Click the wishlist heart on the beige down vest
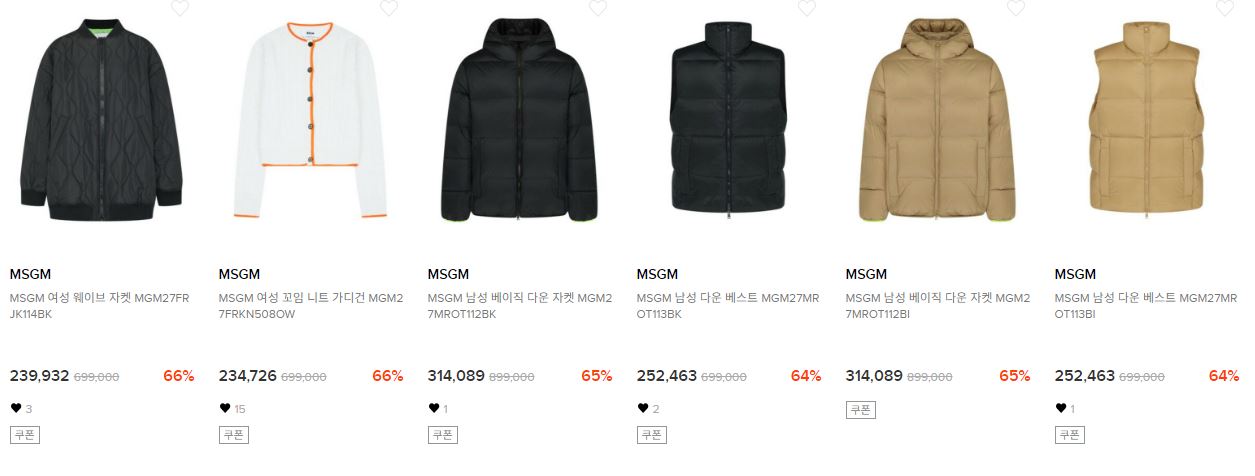This screenshot has height=476, width=1255. pyautogui.click(x=1225, y=8)
